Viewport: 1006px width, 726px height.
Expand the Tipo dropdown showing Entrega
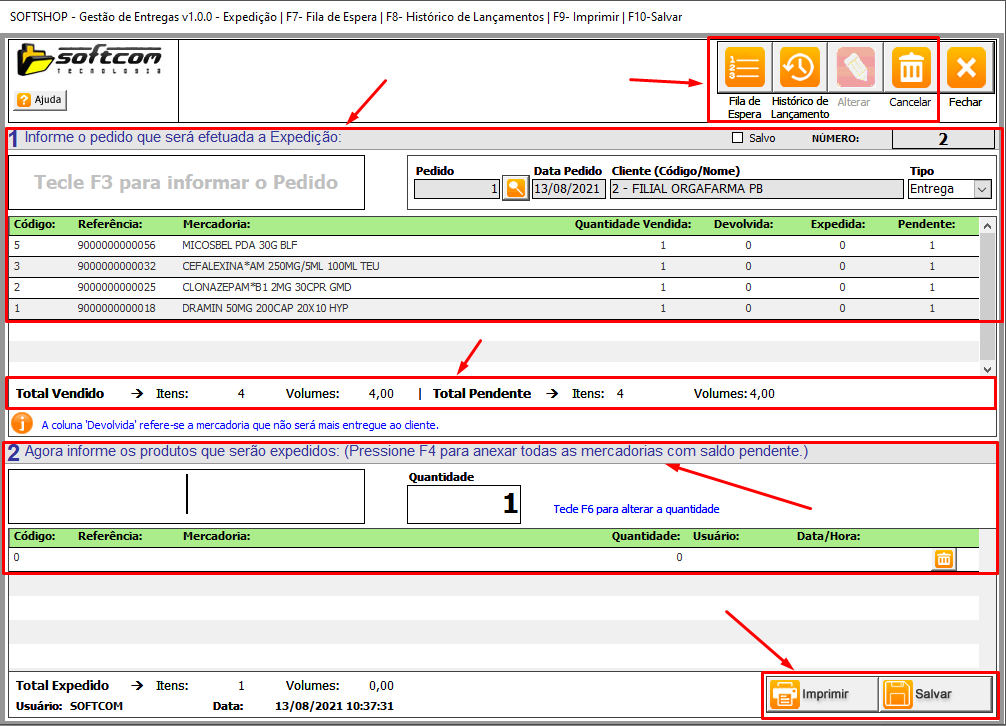(980, 189)
